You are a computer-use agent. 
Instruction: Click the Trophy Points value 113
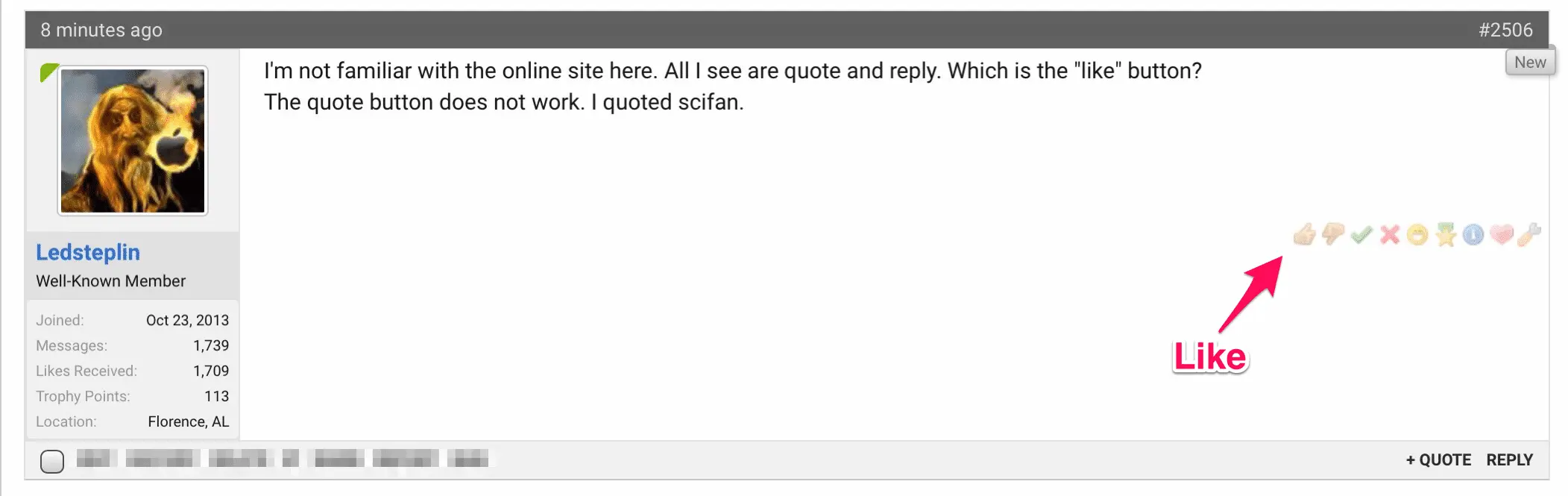[x=216, y=396]
